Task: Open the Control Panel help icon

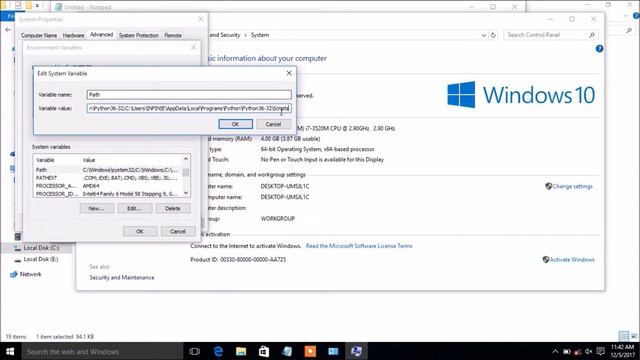Action: tap(599, 49)
